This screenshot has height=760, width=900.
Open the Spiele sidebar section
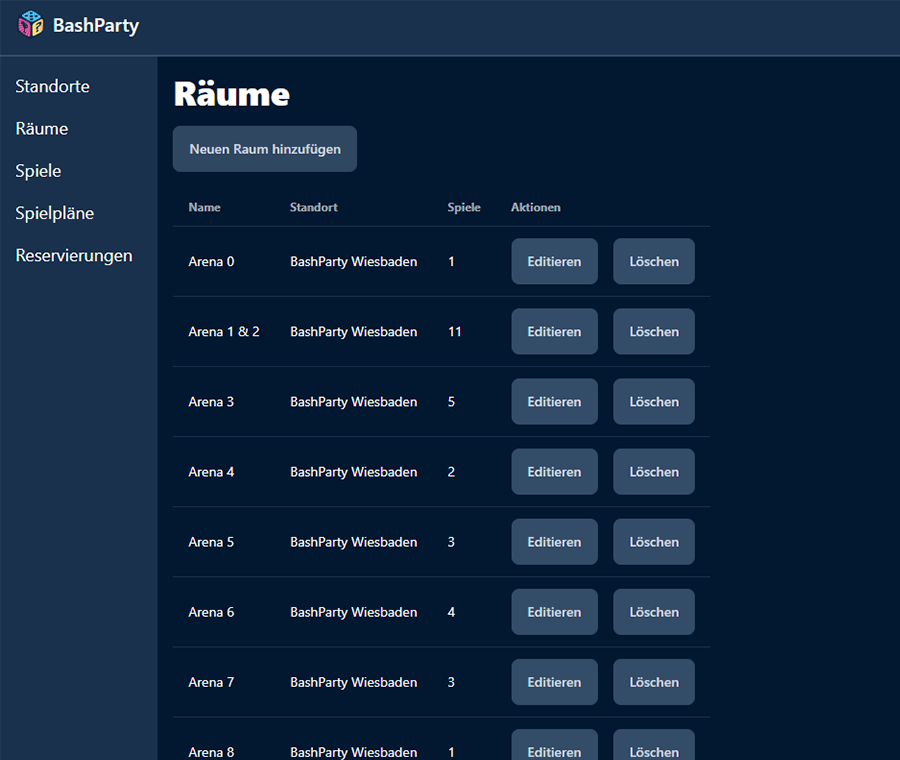coord(38,171)
